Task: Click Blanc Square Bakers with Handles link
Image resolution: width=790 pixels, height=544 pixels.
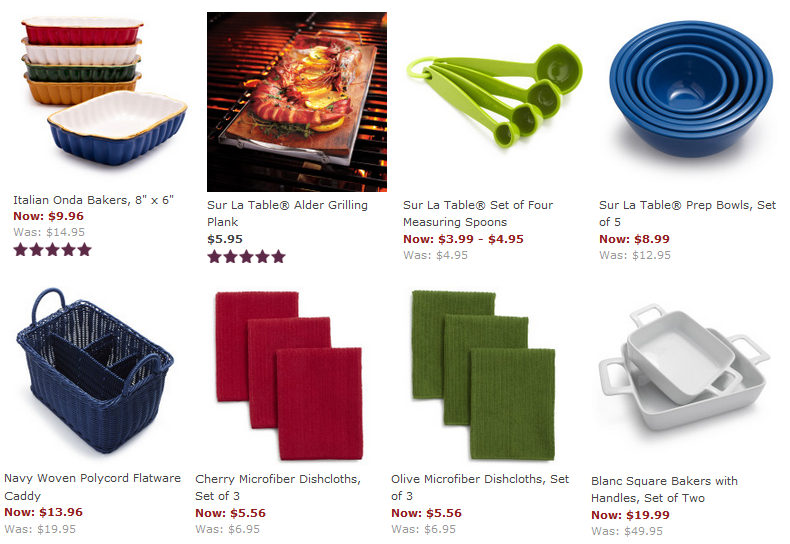Action: [x=664, y=489]
